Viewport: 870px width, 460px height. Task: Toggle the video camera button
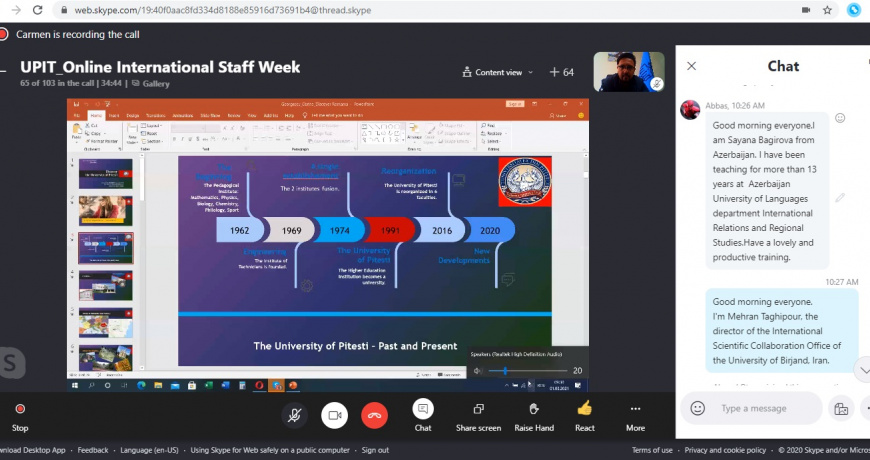335,416
